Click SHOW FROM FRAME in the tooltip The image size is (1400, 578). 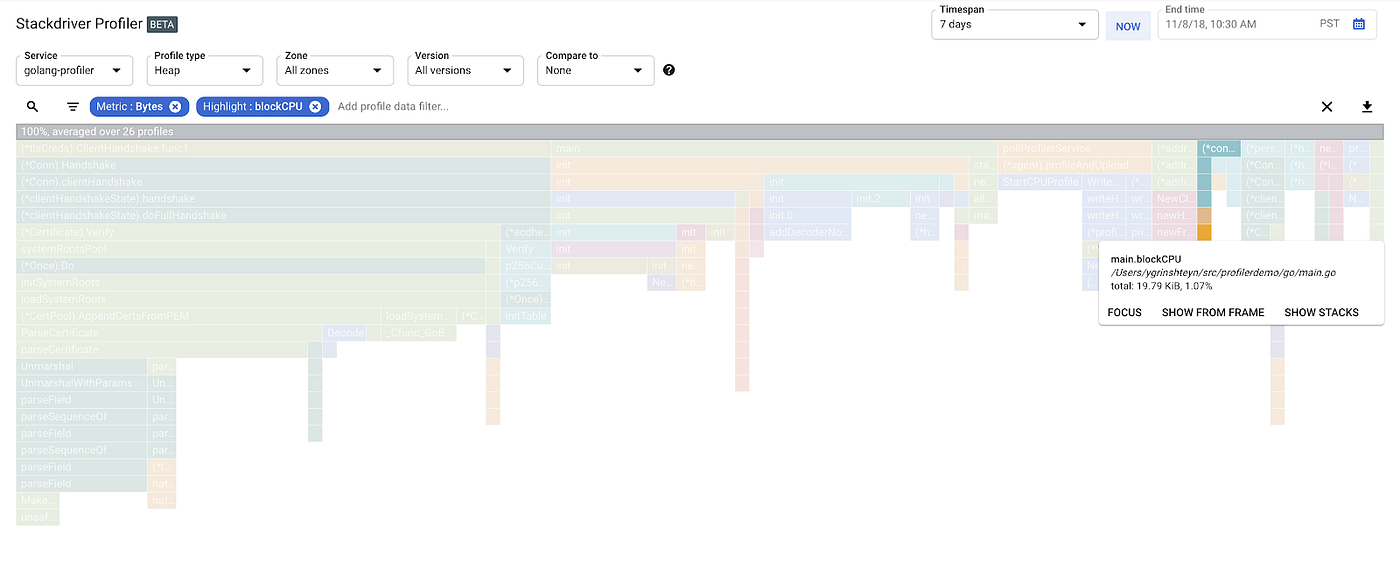(1212, 312)
